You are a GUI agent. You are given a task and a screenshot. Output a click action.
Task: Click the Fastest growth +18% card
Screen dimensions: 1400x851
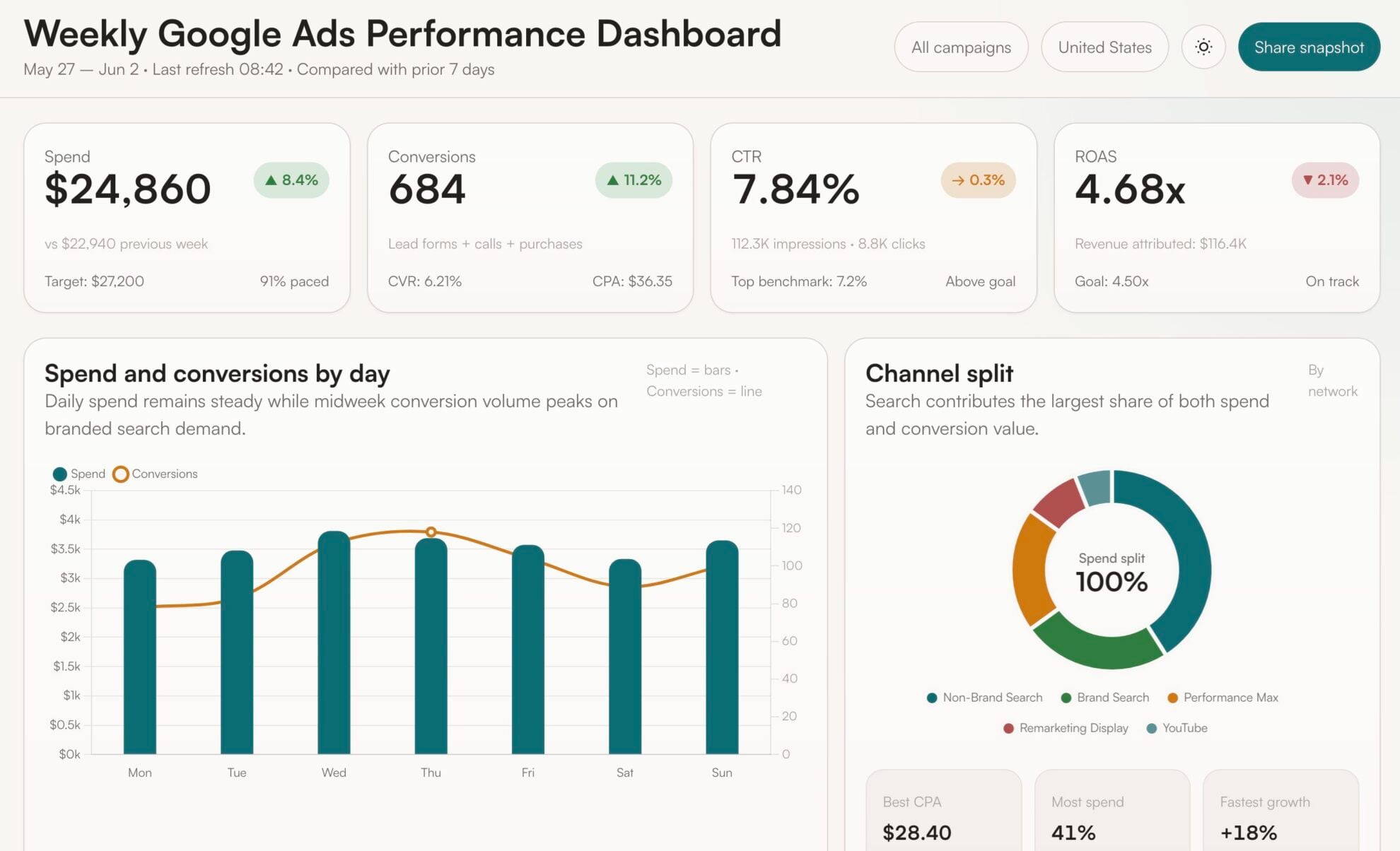pos(1281,811)
